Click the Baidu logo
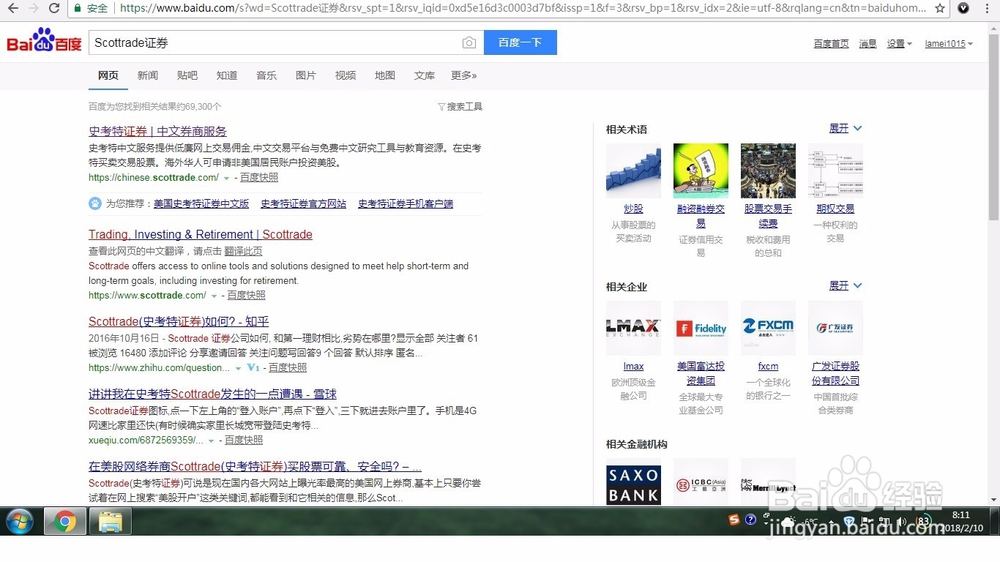This screenshot has height=562, width=1000. point(44,41)
